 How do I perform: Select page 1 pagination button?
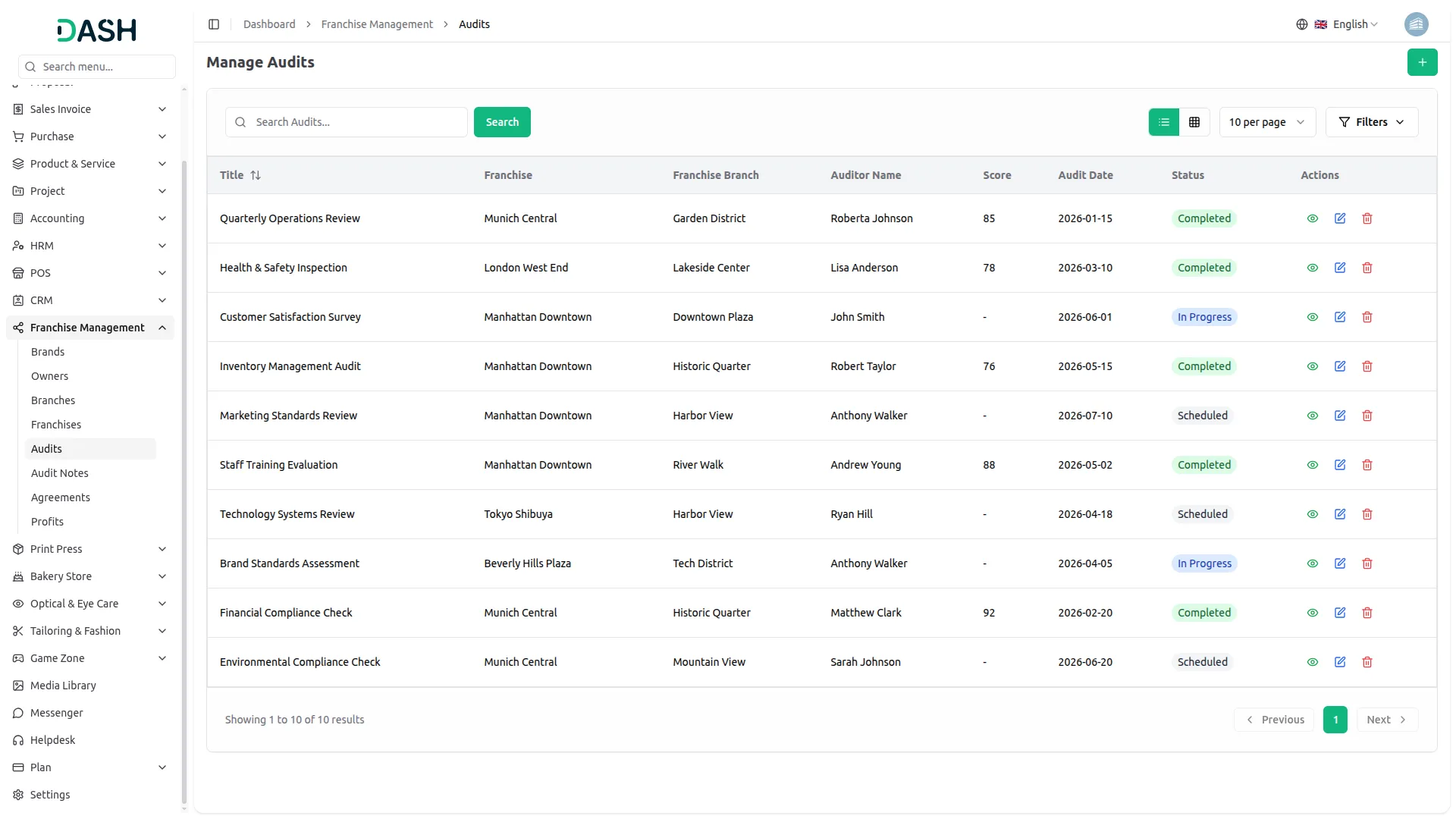click(1335, 720)
